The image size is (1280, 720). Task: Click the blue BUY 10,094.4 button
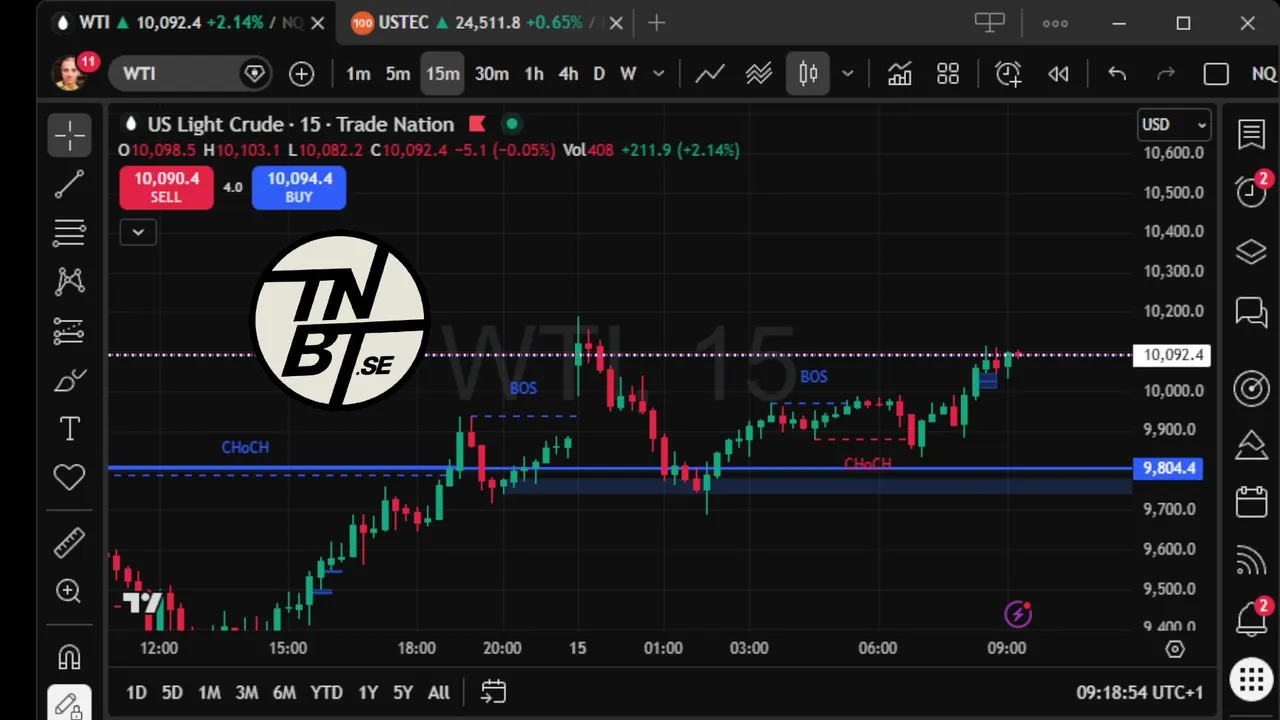pyautogui.click(x=299, y=187)
